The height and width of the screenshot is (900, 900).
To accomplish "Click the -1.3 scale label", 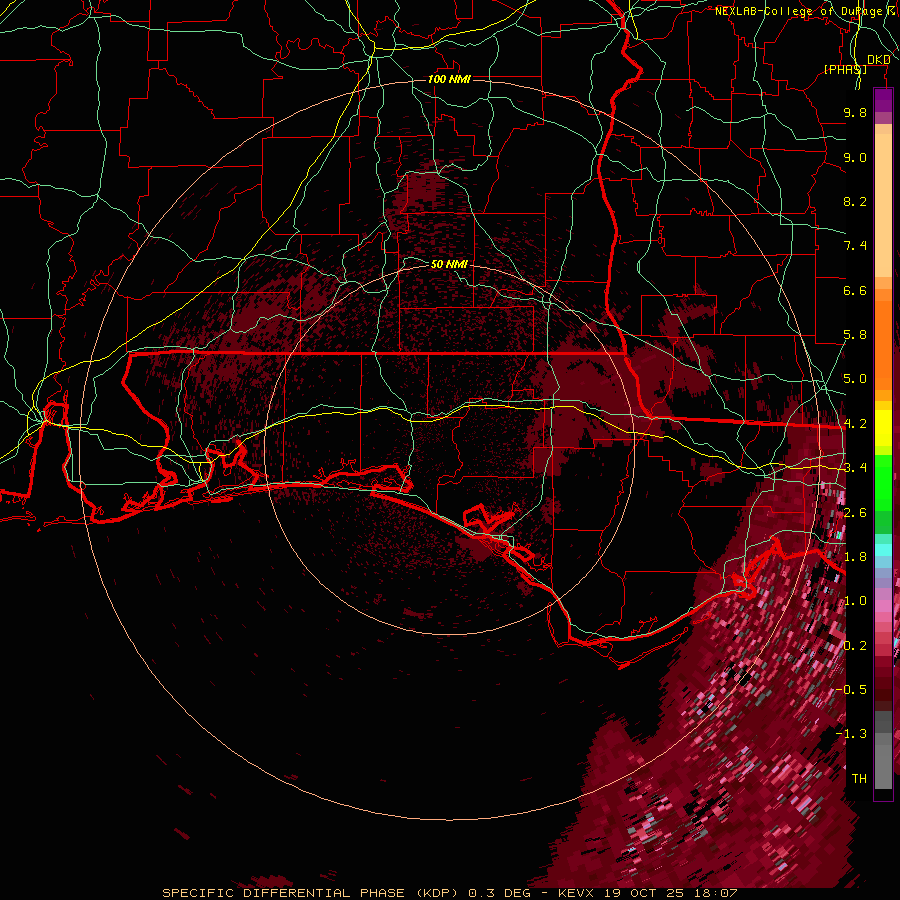I will click(851, 734).
